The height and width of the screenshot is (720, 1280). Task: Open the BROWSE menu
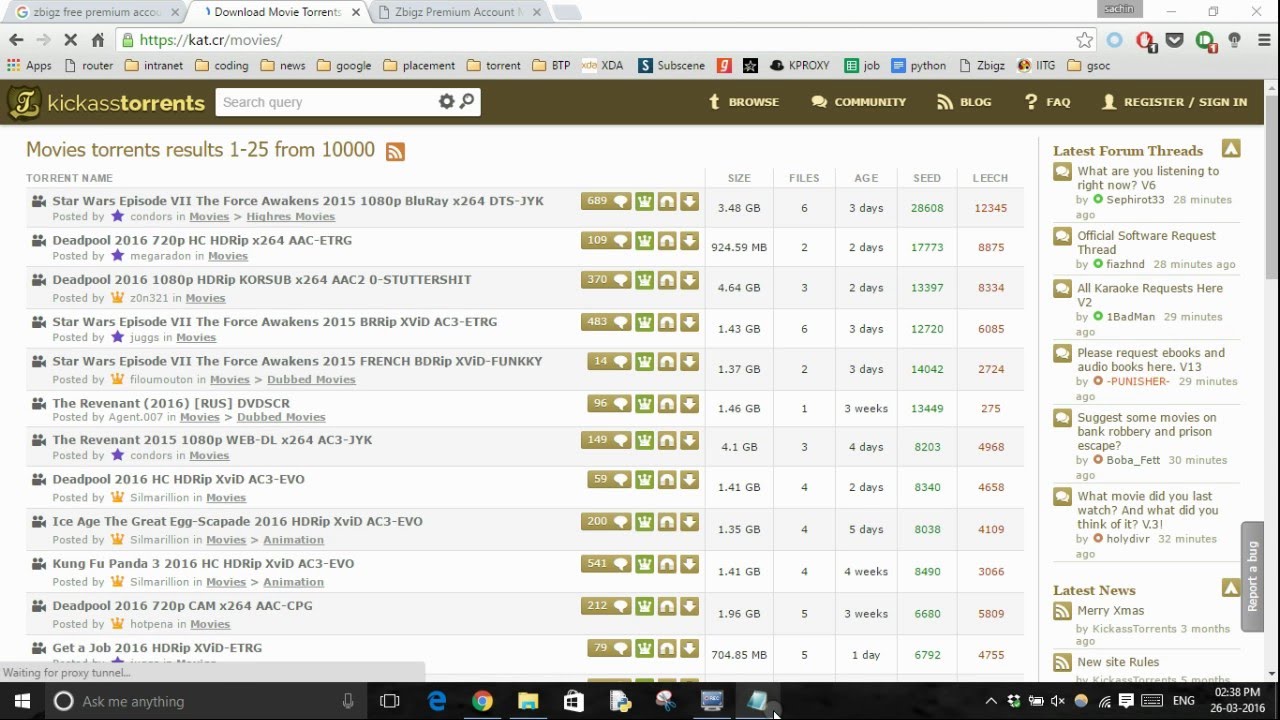(x=743, y=102)
